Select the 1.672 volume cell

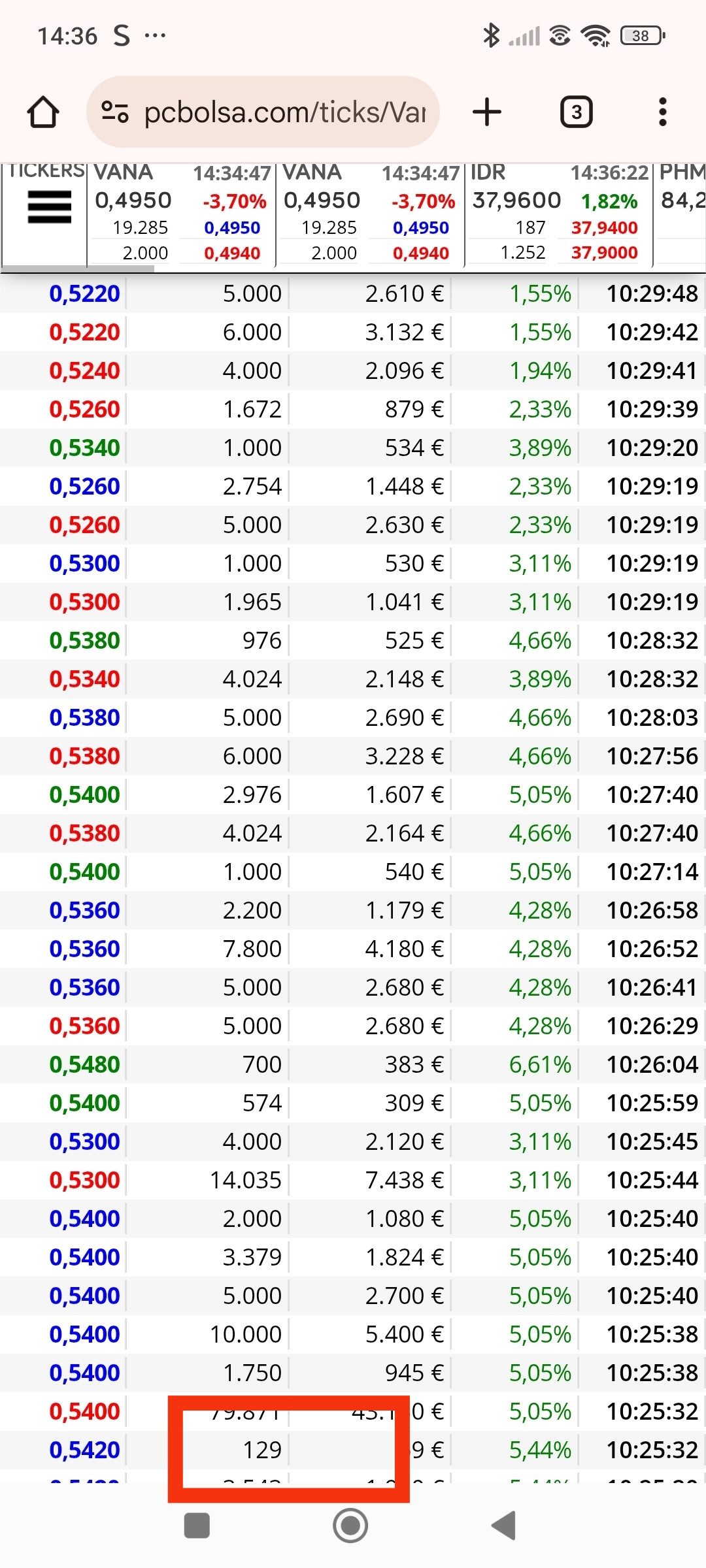[252, 410]
